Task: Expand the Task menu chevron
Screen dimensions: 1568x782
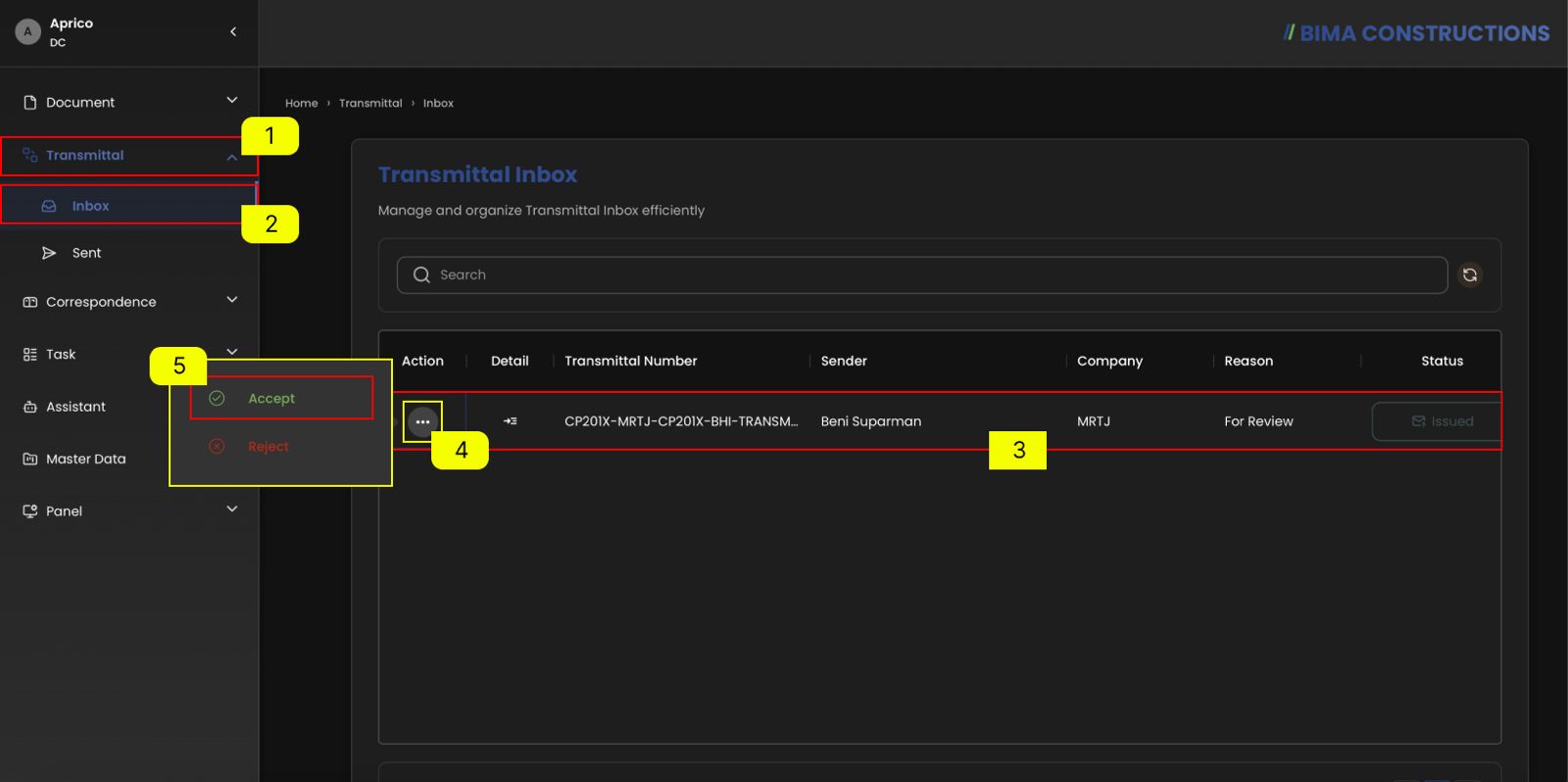Action: tap(232, 352)
